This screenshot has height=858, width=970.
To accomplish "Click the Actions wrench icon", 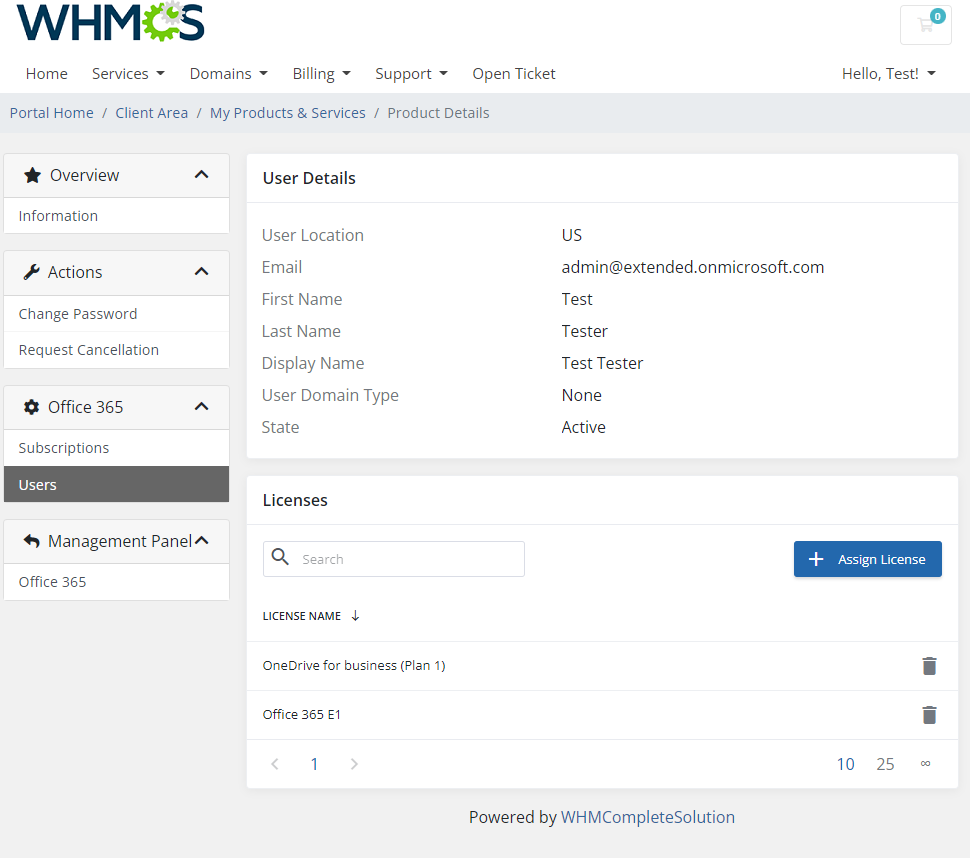I will [x=32, y=272].
